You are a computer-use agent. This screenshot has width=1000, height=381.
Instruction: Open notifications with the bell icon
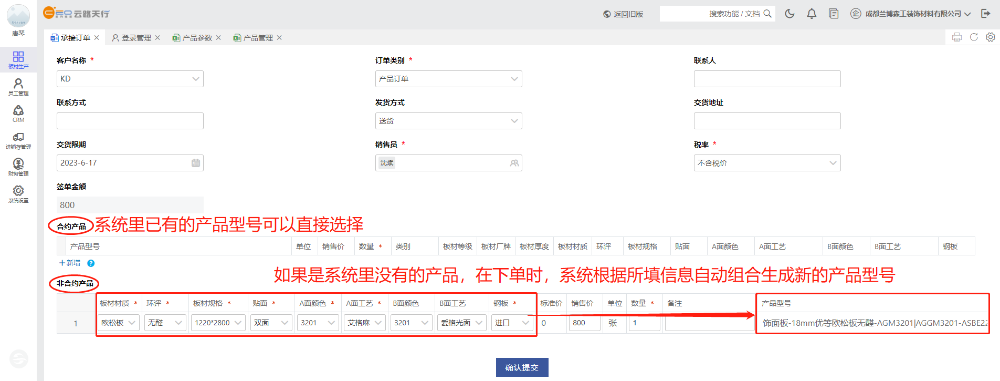[x=811, y=13]
